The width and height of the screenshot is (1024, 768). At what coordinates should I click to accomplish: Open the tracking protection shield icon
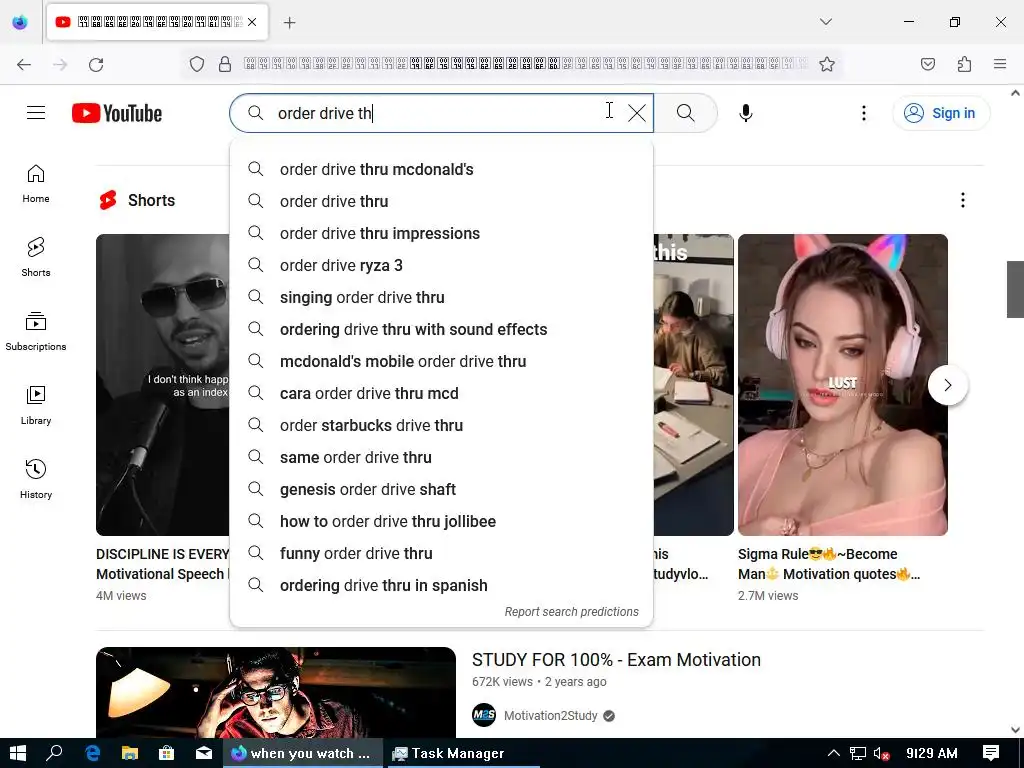point(197,64)
